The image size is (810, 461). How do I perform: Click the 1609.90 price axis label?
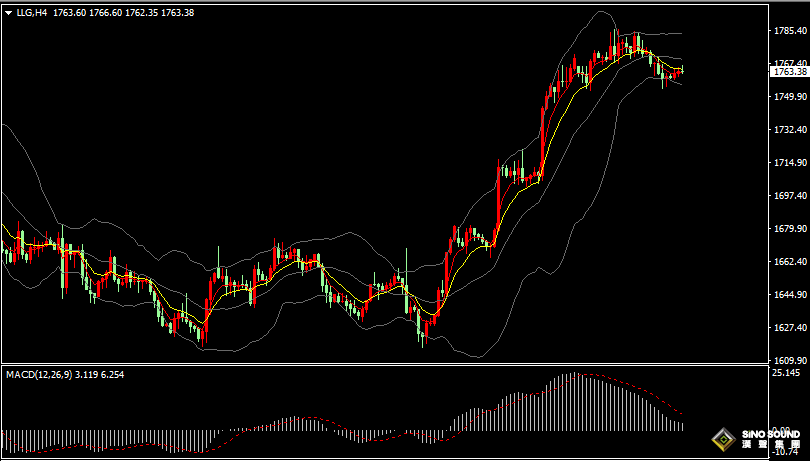coord(790,360)
